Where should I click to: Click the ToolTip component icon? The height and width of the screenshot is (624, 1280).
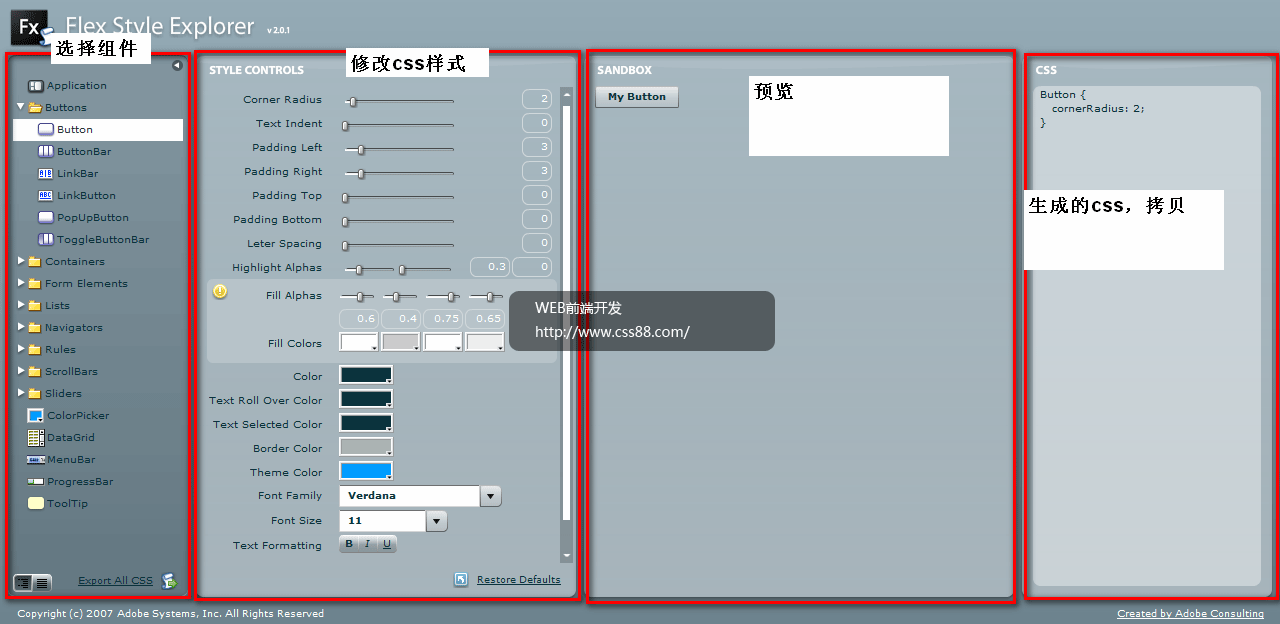[x=36, y=504]
